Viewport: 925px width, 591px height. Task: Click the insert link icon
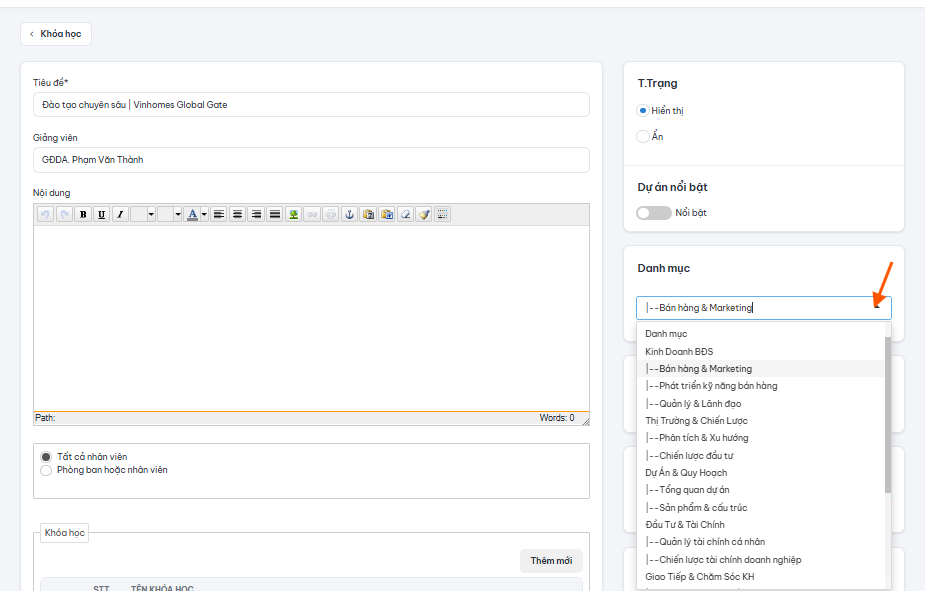312,214
